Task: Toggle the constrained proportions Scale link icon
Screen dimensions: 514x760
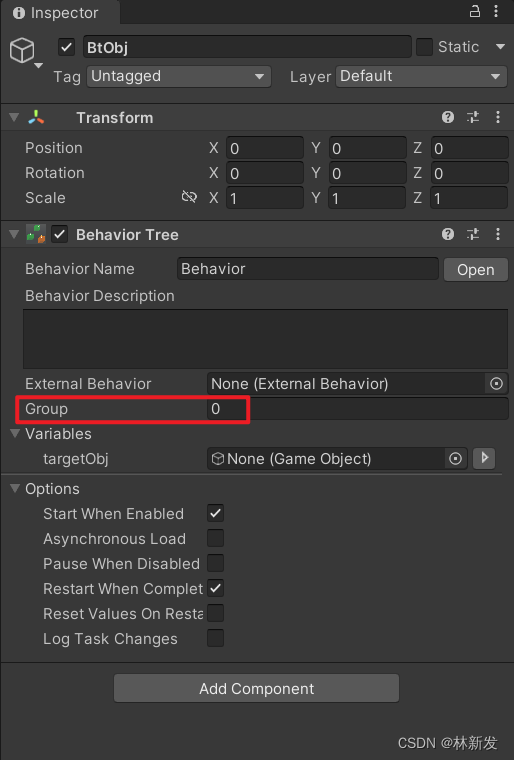Action: tap(189, 197)
